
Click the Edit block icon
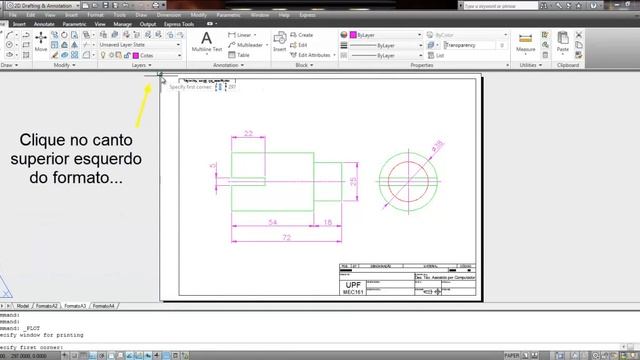point(293,45)
